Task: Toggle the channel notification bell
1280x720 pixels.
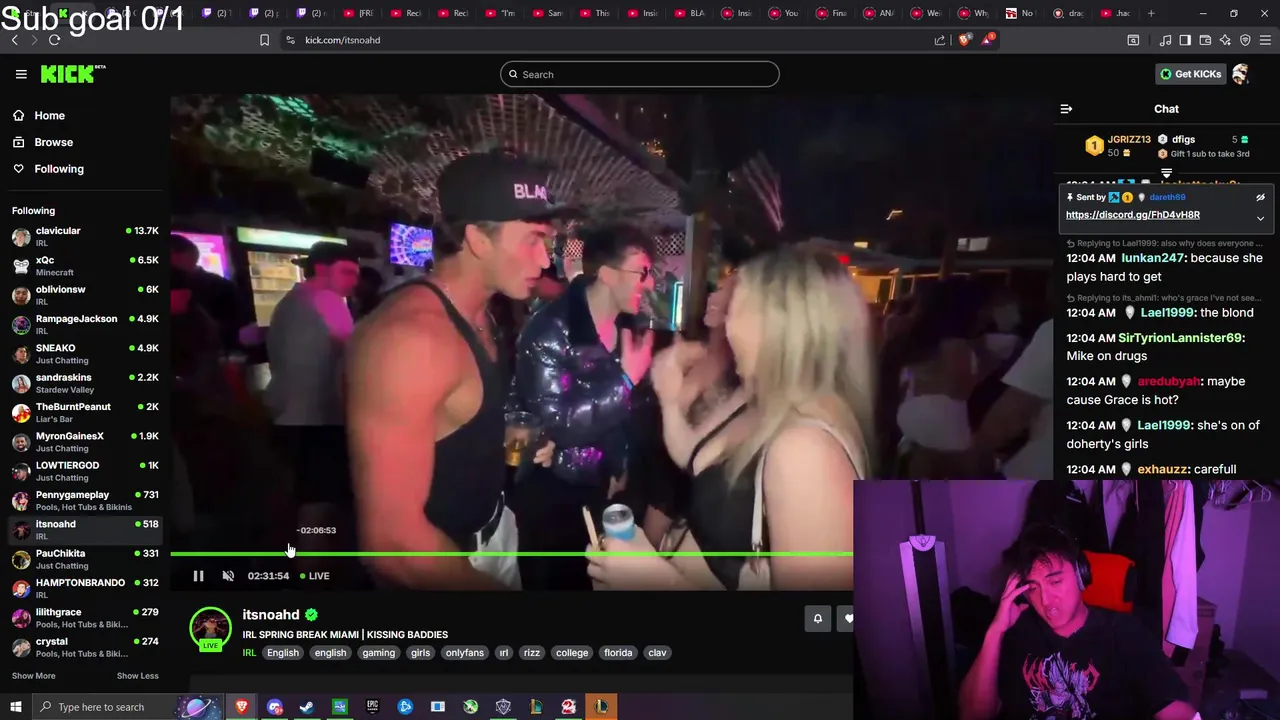Action: click(817, 619)
